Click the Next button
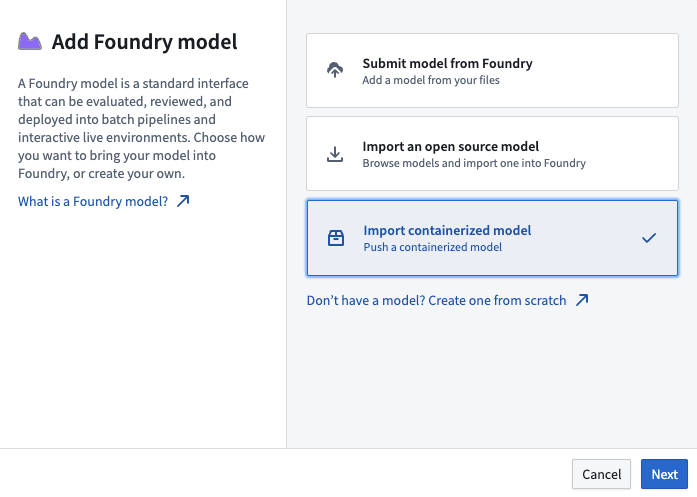Viewport: 697px width, 497px height. point(664,474)
